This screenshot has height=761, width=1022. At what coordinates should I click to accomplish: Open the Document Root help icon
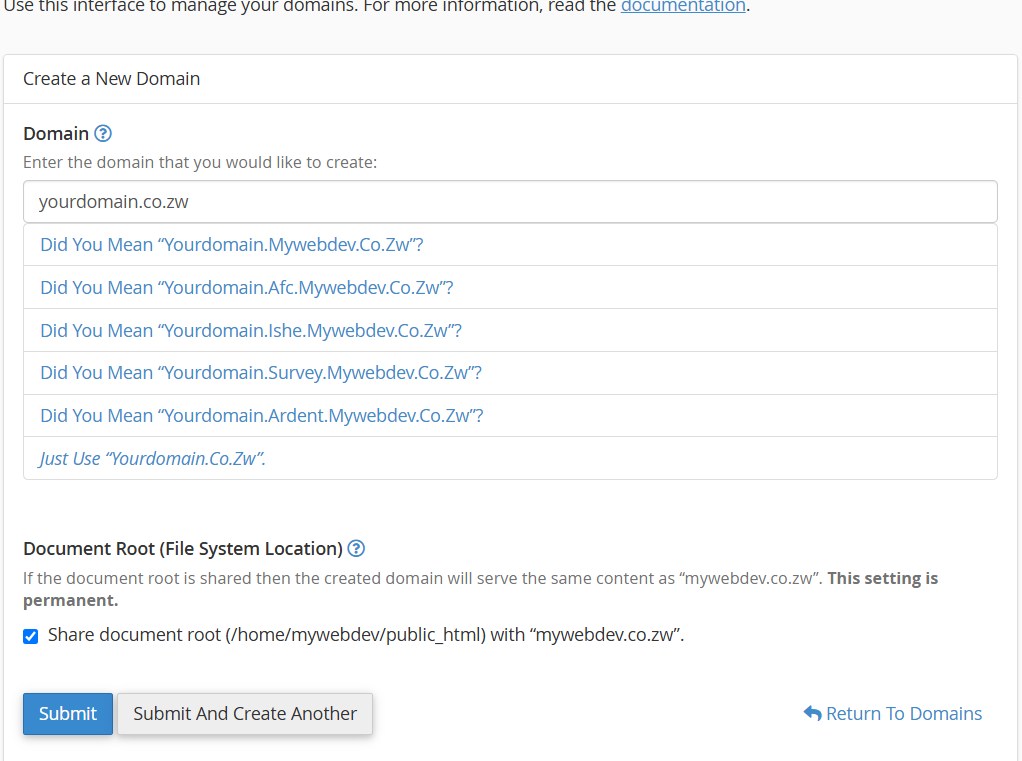[356, 548]
